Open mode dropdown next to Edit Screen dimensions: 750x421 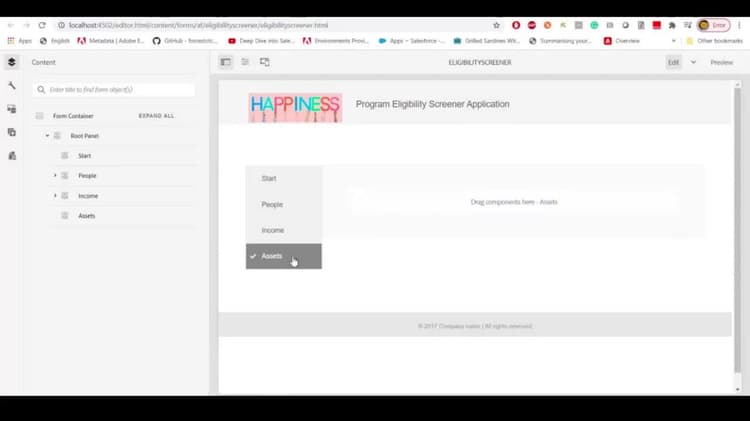click(x=693, y=62)
